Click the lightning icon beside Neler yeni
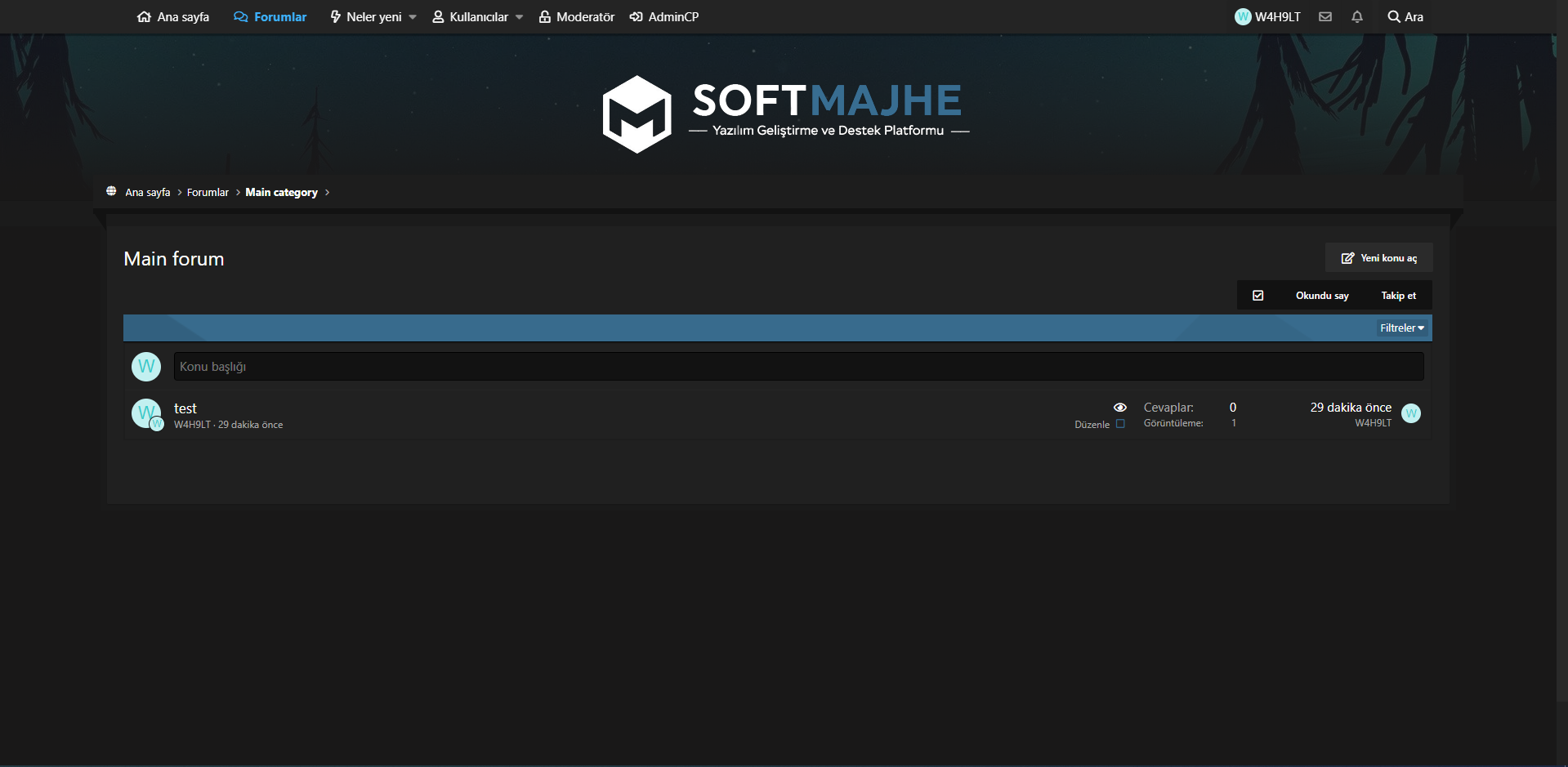This screenshot has height=767, width=1568. coord(334,16)
